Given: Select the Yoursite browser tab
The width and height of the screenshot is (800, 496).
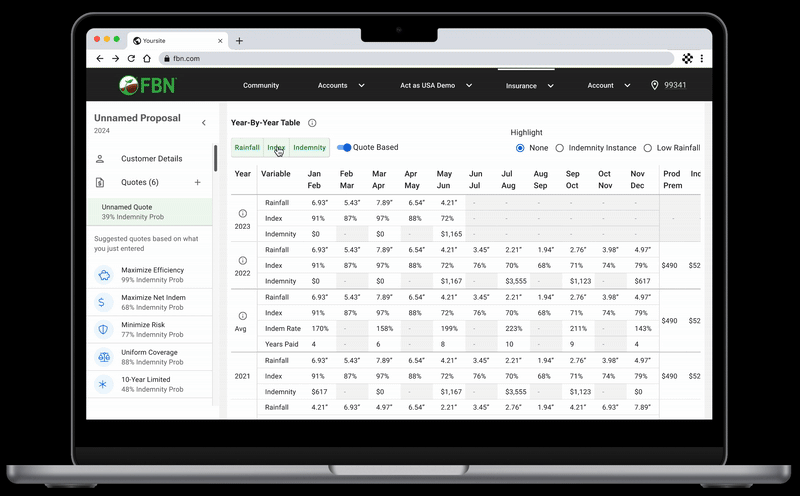Looking at the screenshot, I should (176, 41).
